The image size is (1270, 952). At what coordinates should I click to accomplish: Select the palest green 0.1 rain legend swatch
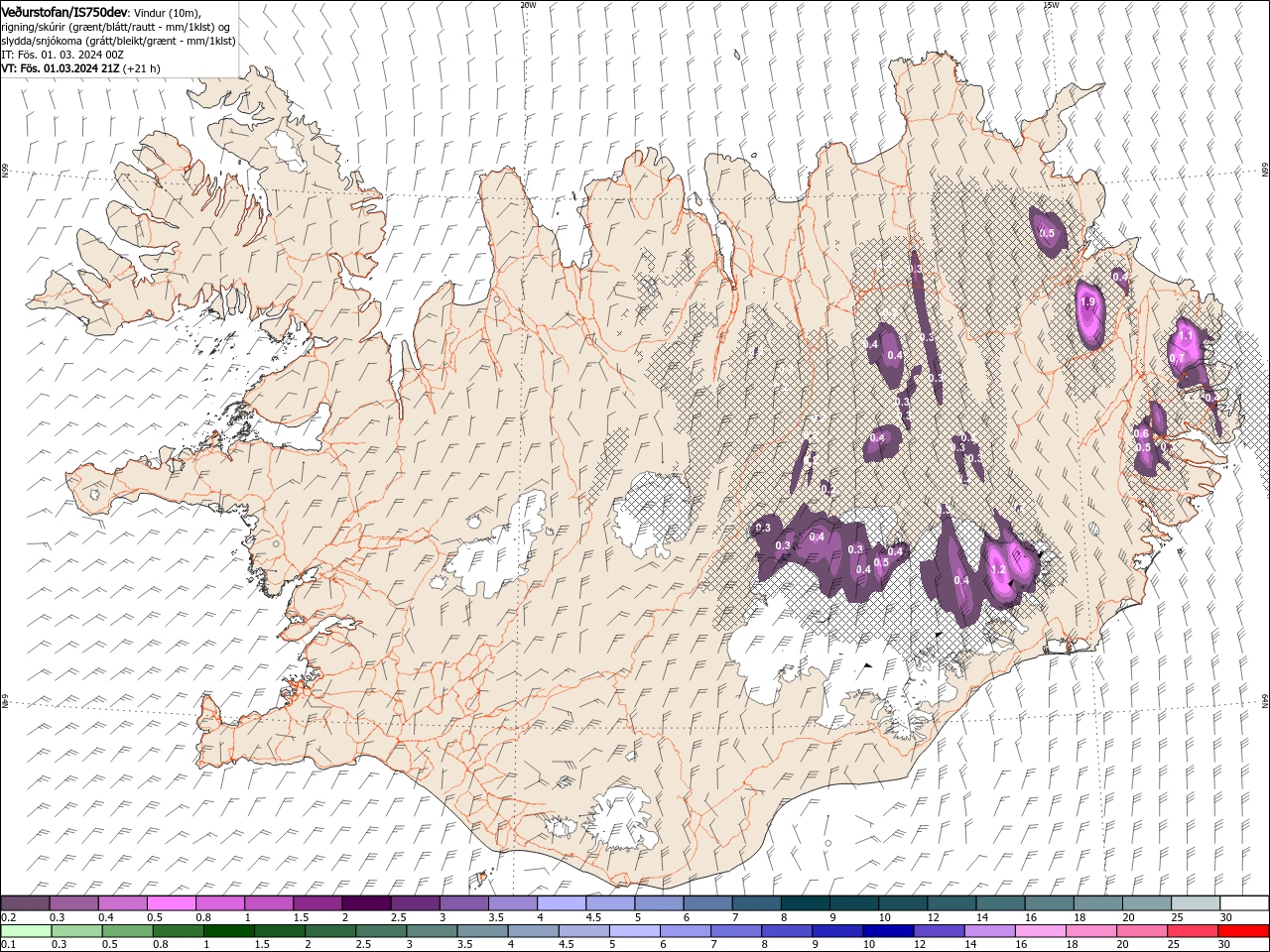pyautogui.click(x=26, y=931)
